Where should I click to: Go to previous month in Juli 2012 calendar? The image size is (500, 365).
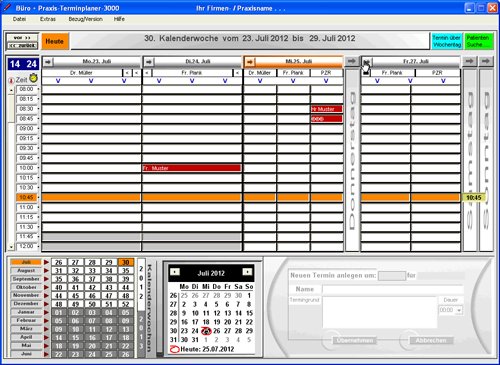point(175,272)
